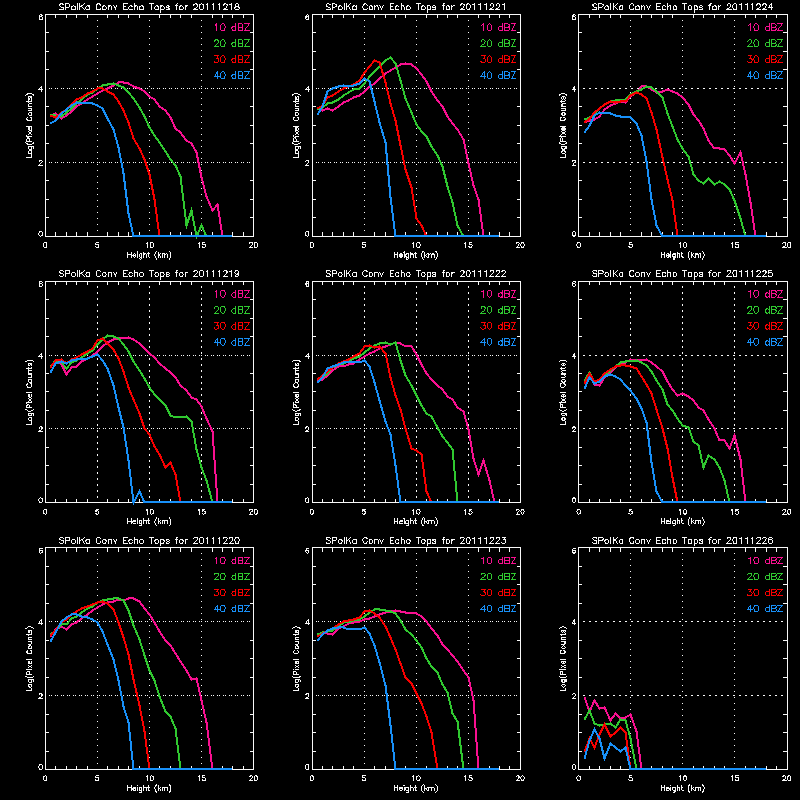Click the title "SPolKa Conv Echo Tops for 20111221"
This screenshot has height=800, width=800.
[x=416, y=7]
